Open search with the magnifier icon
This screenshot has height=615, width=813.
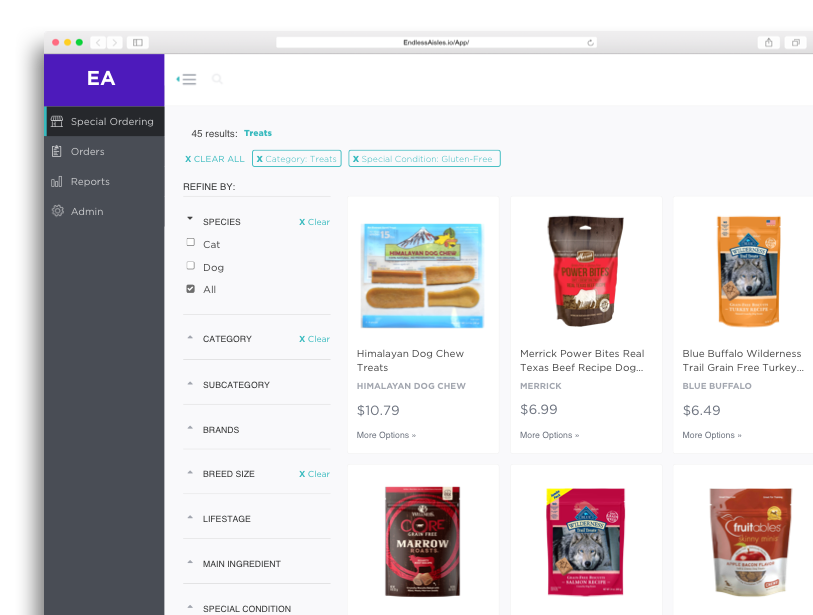(x=217, y=79)
